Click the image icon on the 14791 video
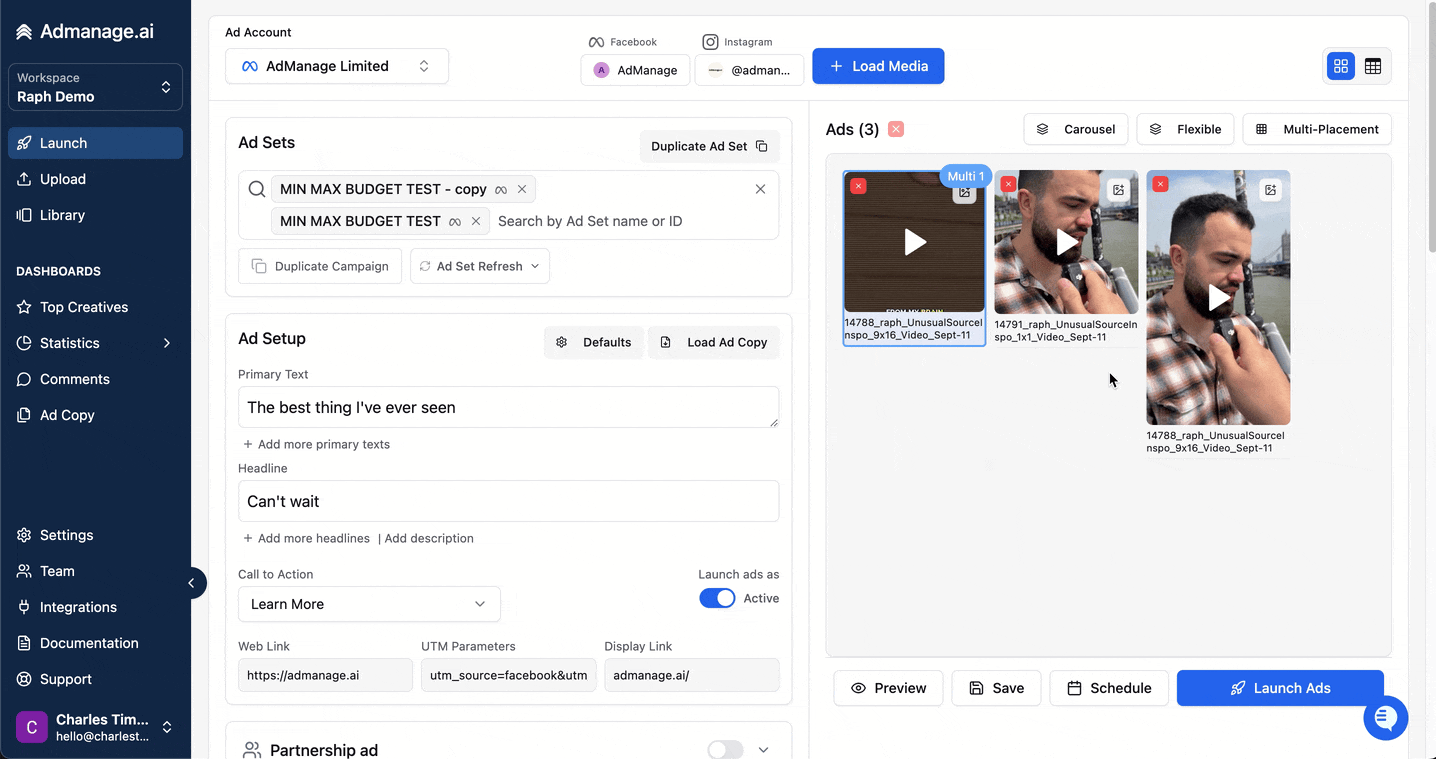The image size is (1436, 759). point(1118,189)
